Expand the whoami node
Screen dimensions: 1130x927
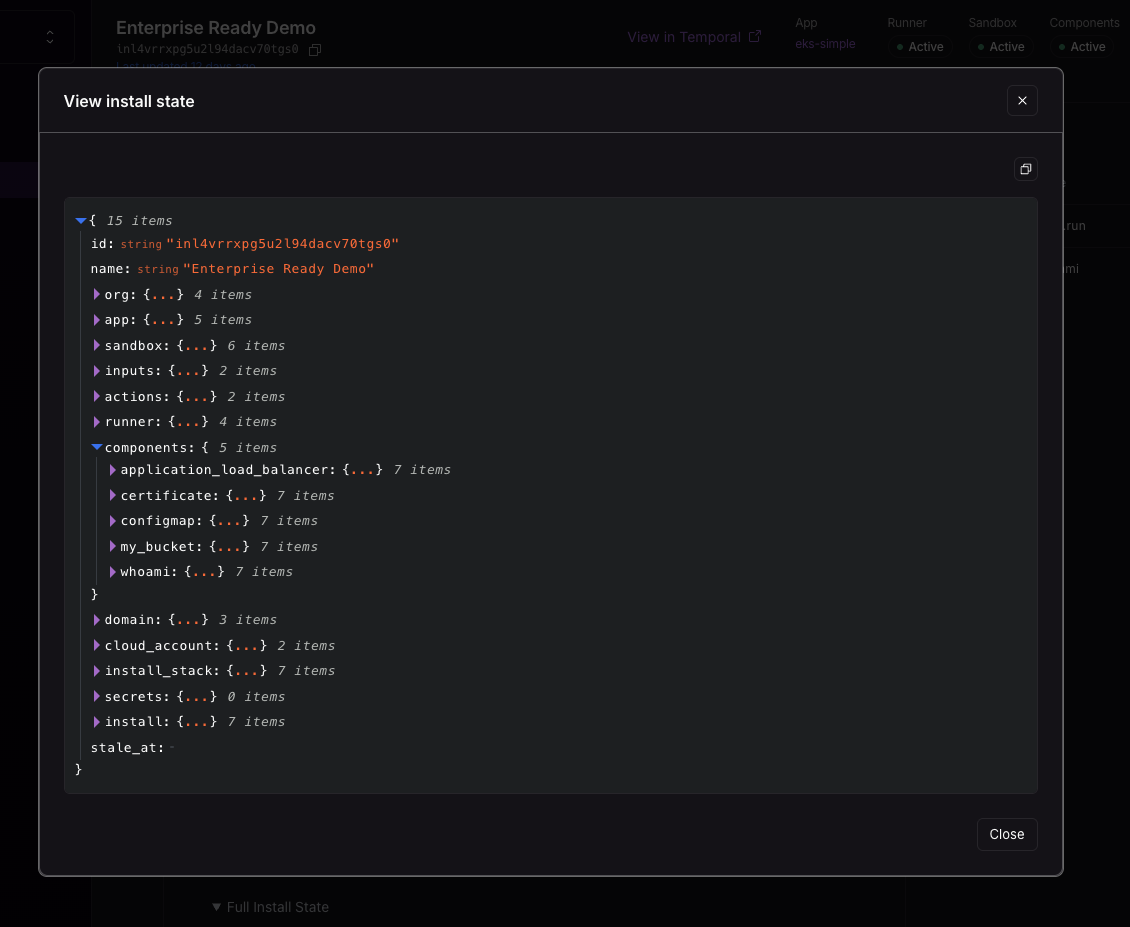[112, 572]
